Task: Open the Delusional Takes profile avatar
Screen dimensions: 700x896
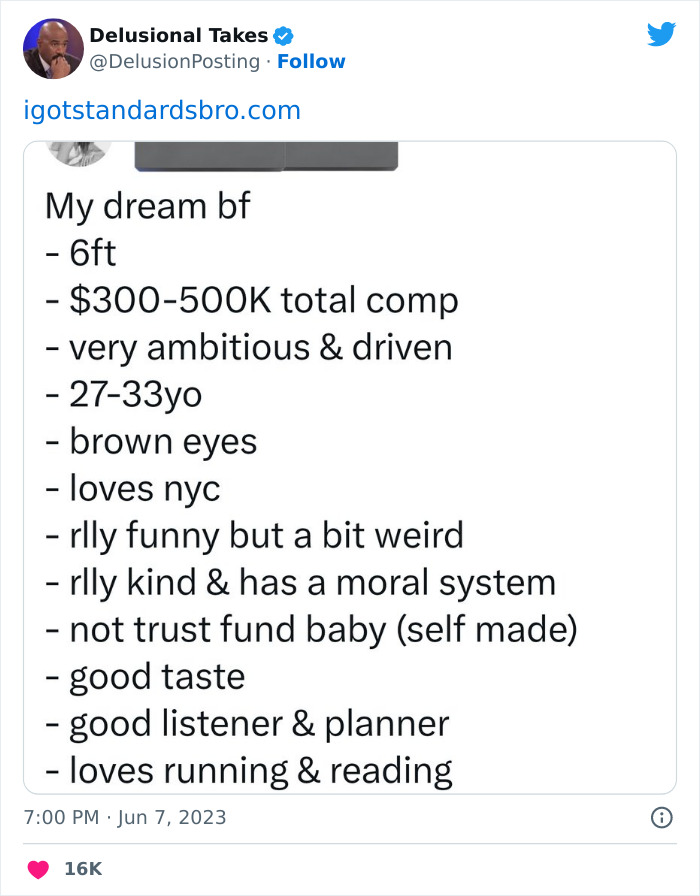Action: click(x=53, y=48)
